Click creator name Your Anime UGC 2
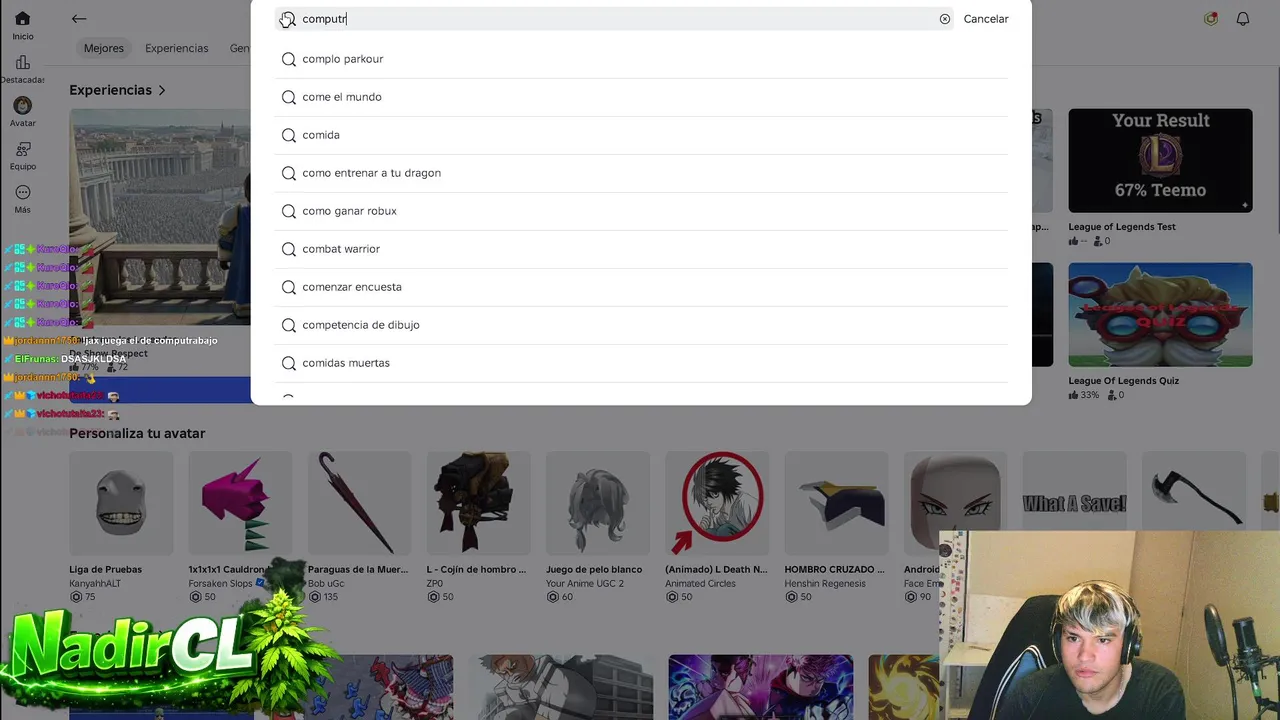This screenshot has height=720, width=1280. click(584, 584)
